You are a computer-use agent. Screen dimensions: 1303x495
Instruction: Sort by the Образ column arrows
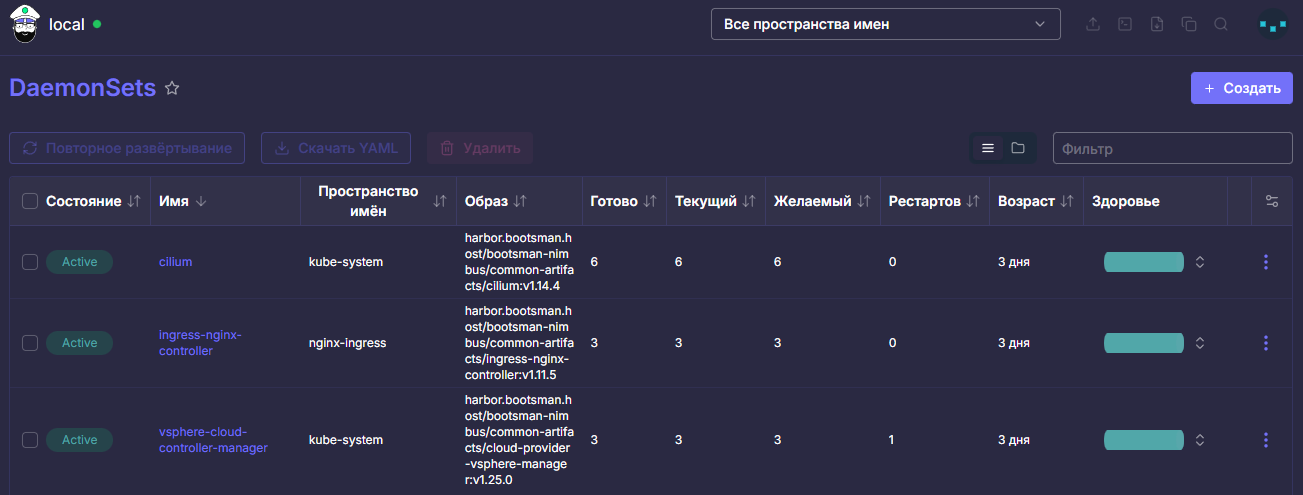pyautogui.click(x=520, y=201)
